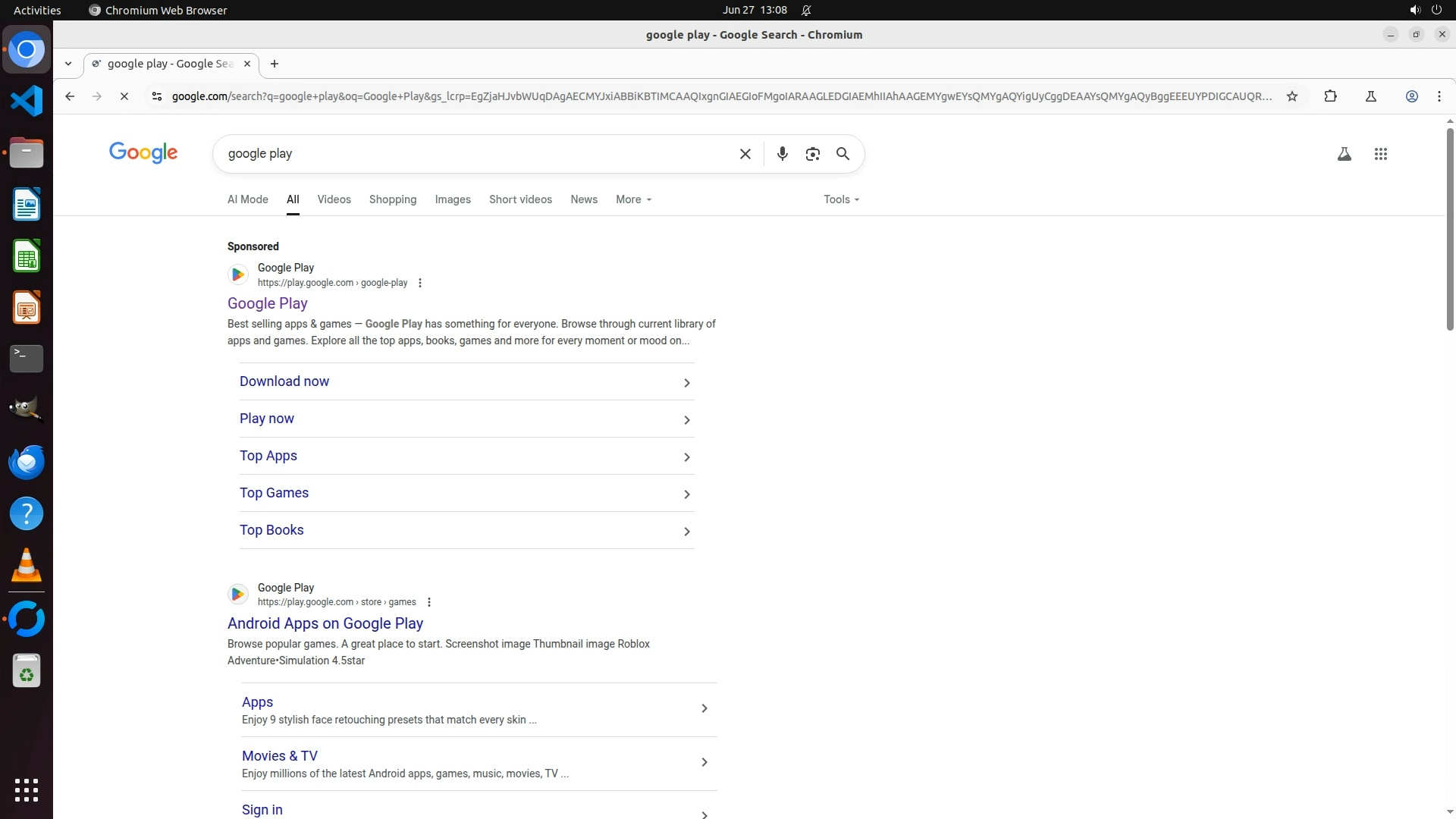Viewport: 1456px width, 819px height.
Task: Click the voice search microphone icon
Action: point(782,154)
